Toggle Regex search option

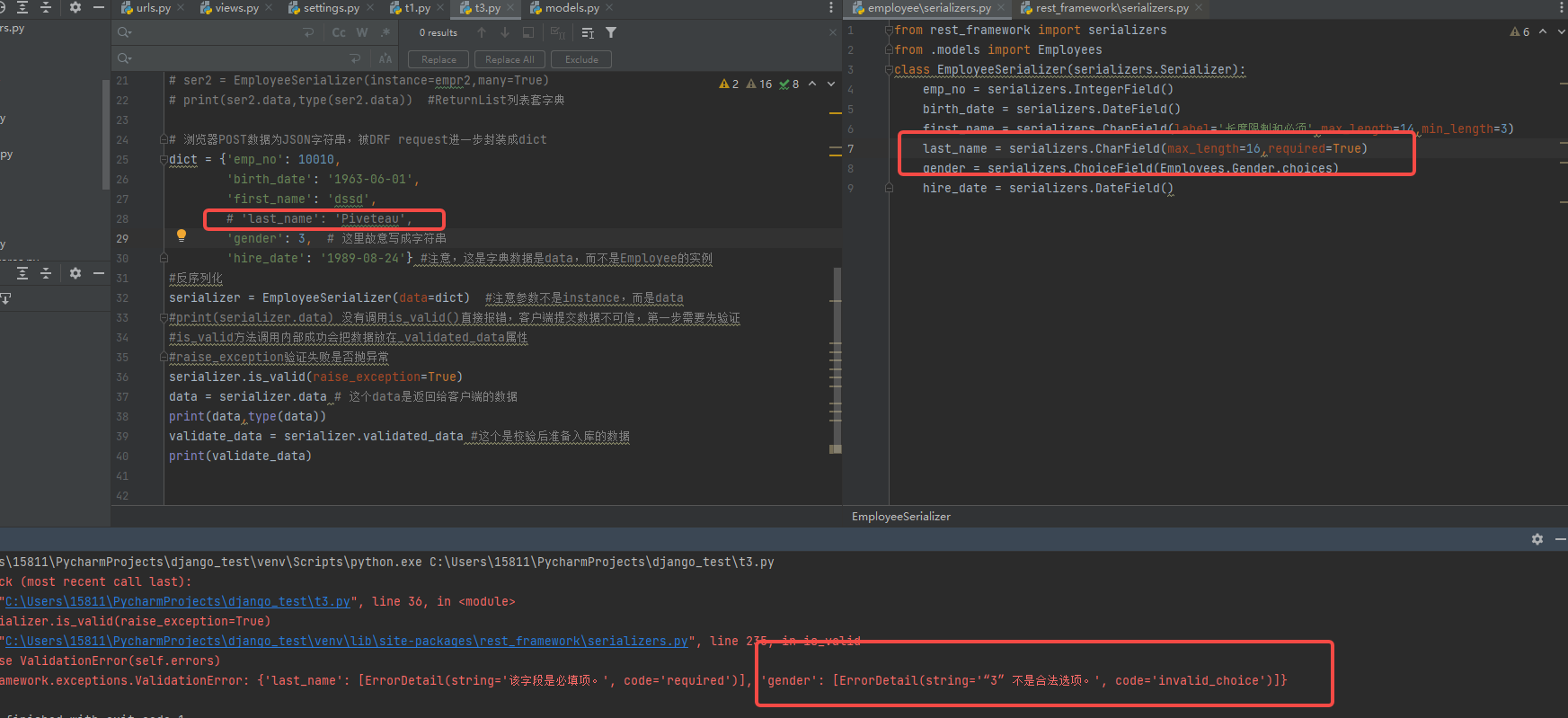[385, 32]
